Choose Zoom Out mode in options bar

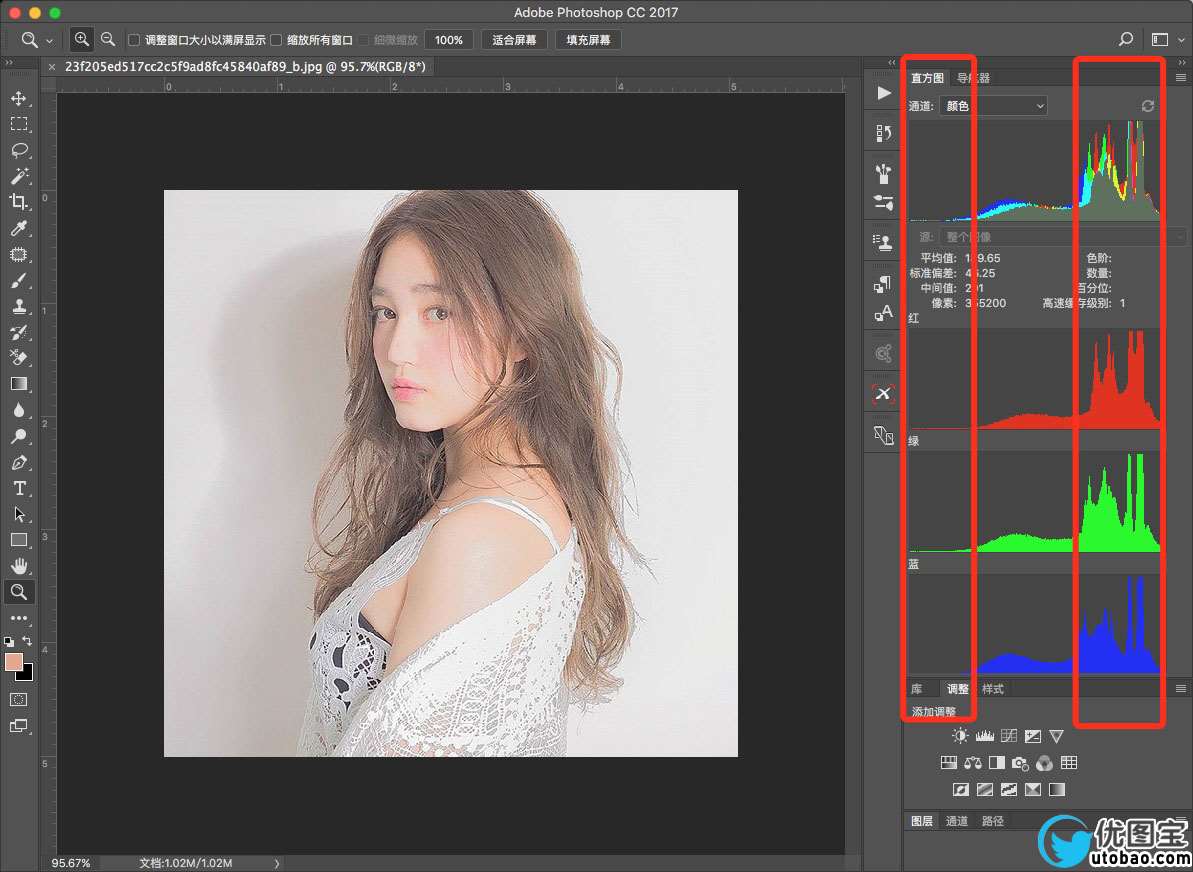(108, 39)
